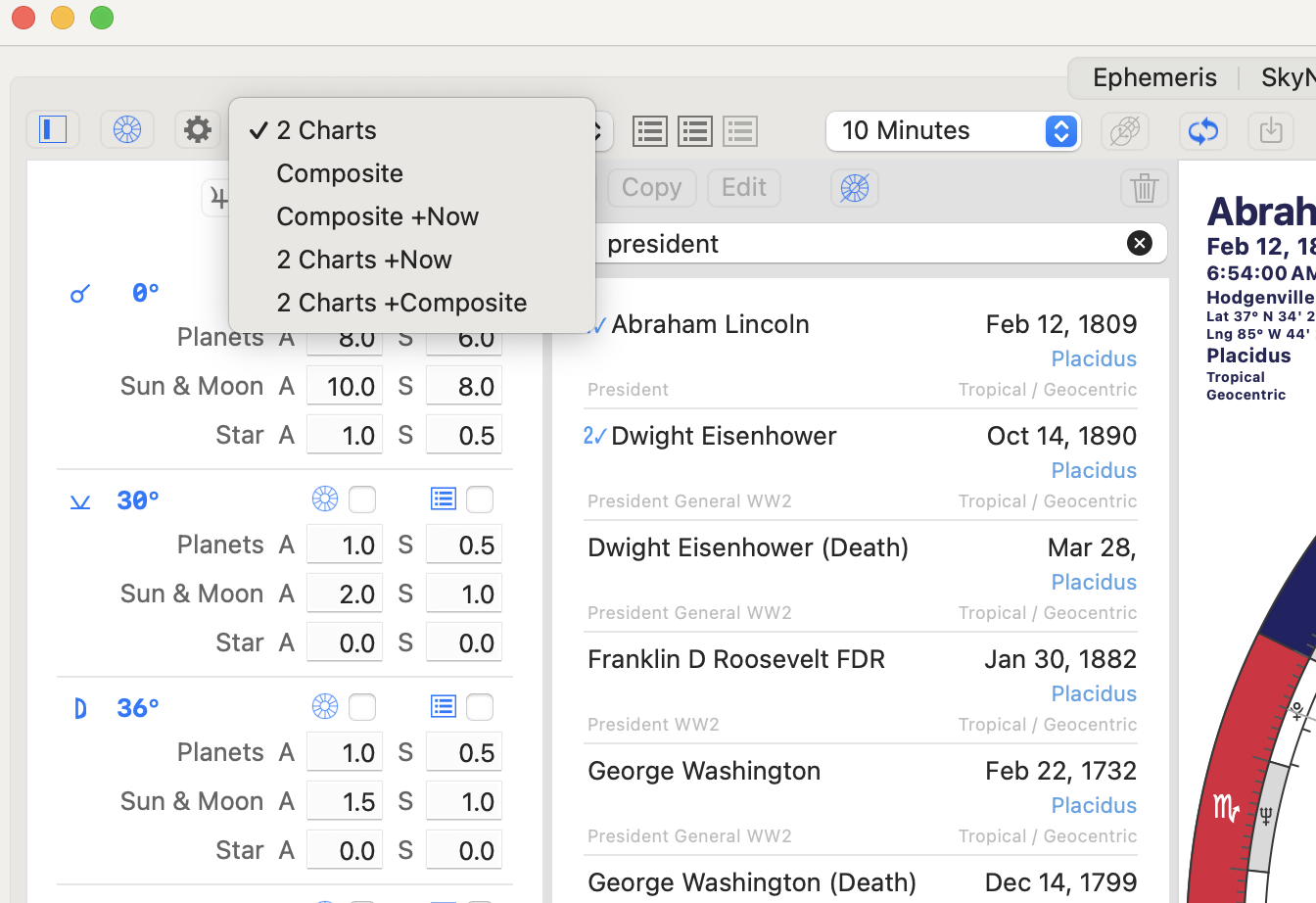Toggle the sidebar panel icon

coord(53,129)
